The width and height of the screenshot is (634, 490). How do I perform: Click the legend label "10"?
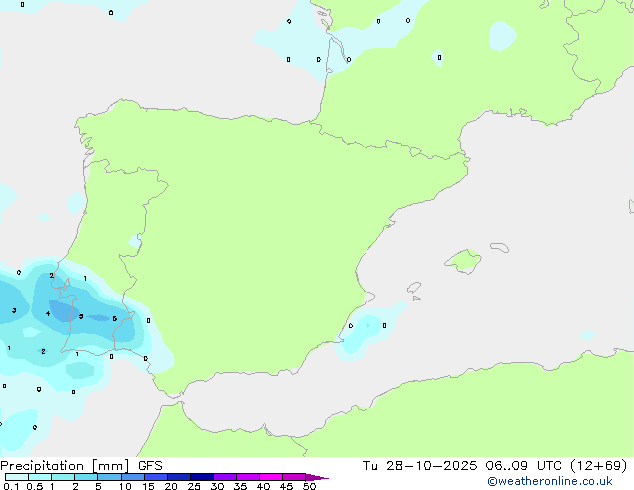125,486
